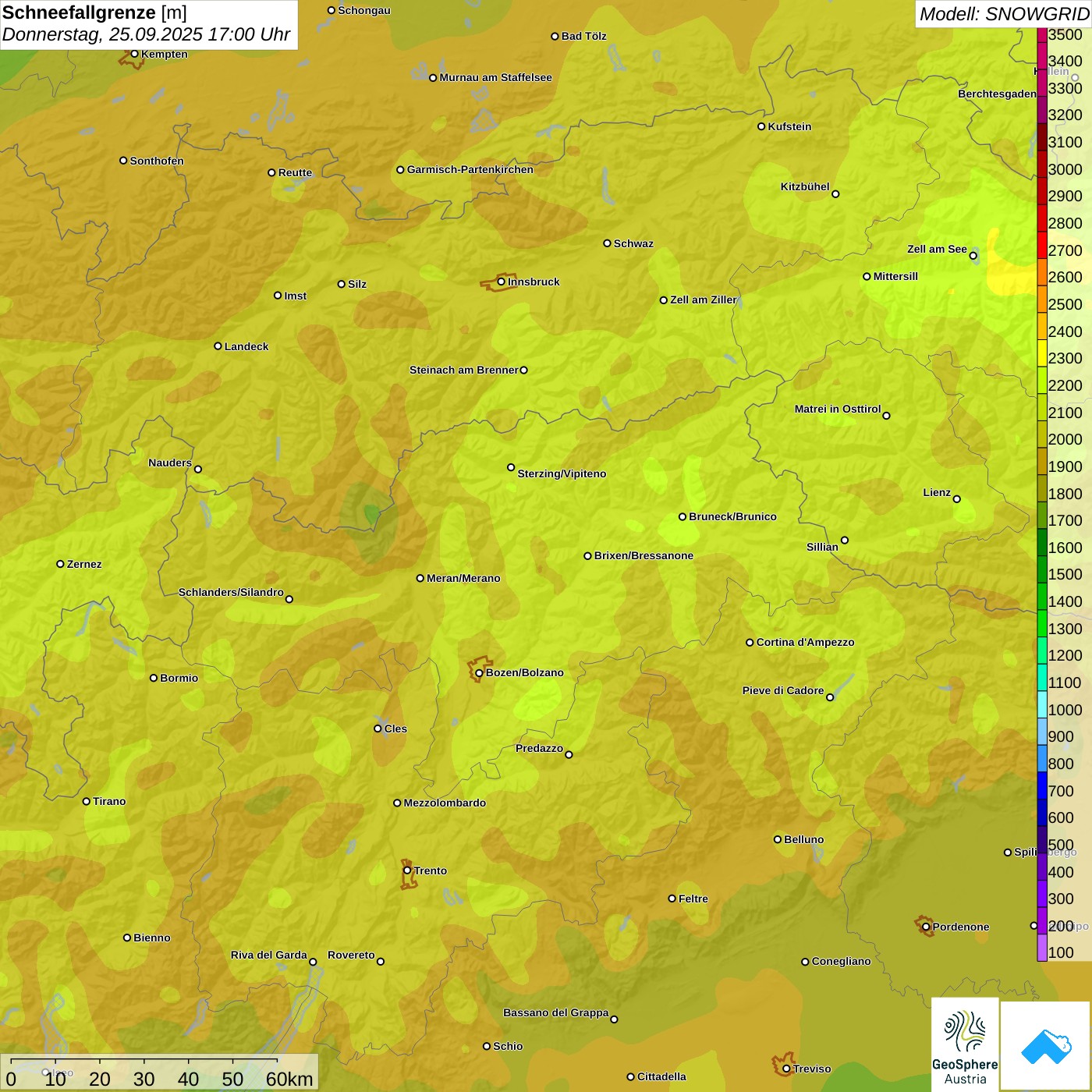The height and width of the screenshot is (1092, 1092).
Task: Click the Trento city marker
Action: point(407,870)
